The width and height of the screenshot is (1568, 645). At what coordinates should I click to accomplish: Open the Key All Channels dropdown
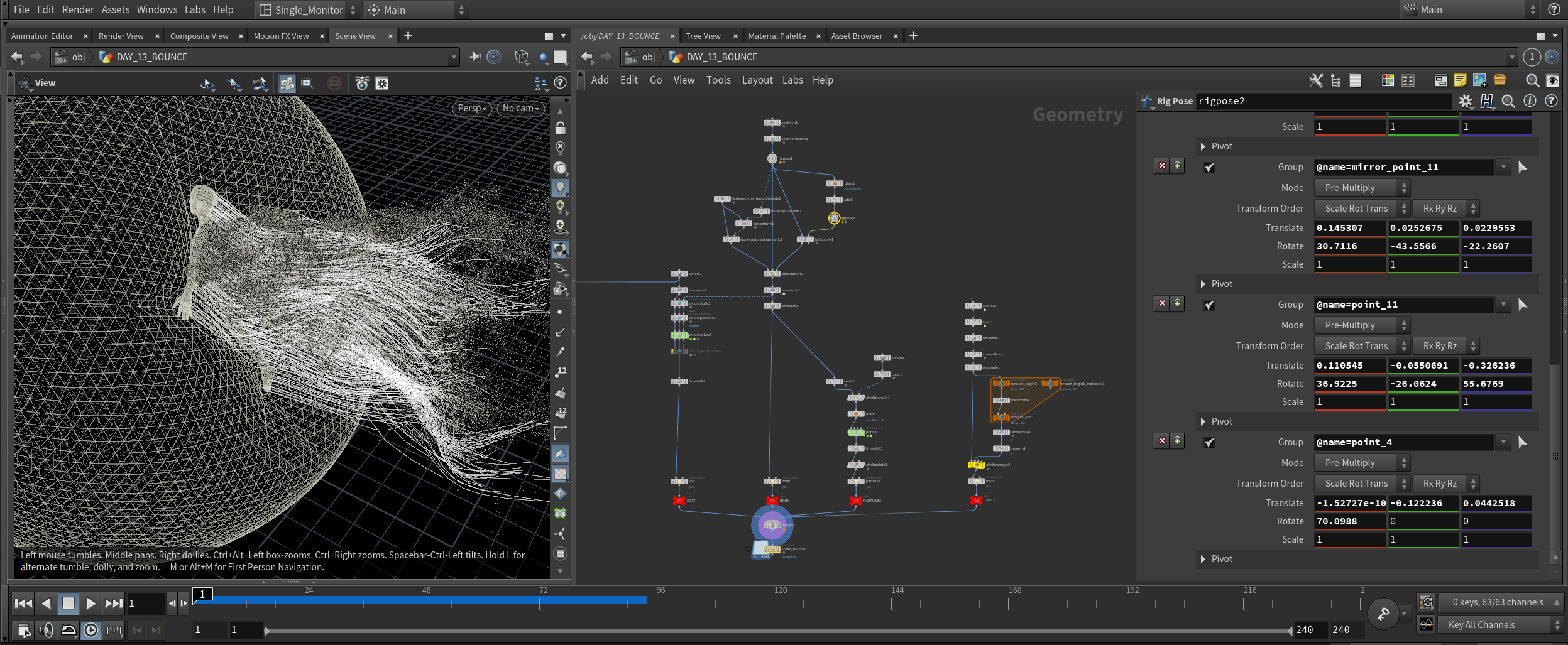[1501, 625]
